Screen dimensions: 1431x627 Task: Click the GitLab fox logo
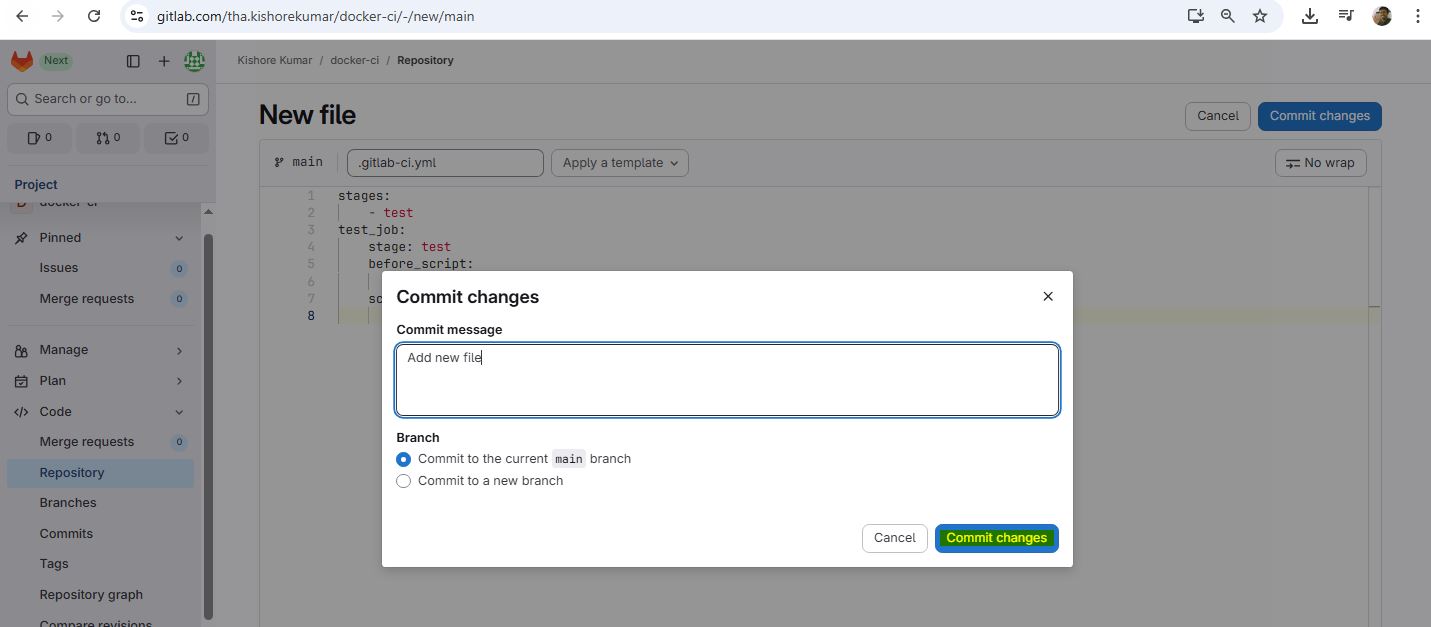pos(22,61)
